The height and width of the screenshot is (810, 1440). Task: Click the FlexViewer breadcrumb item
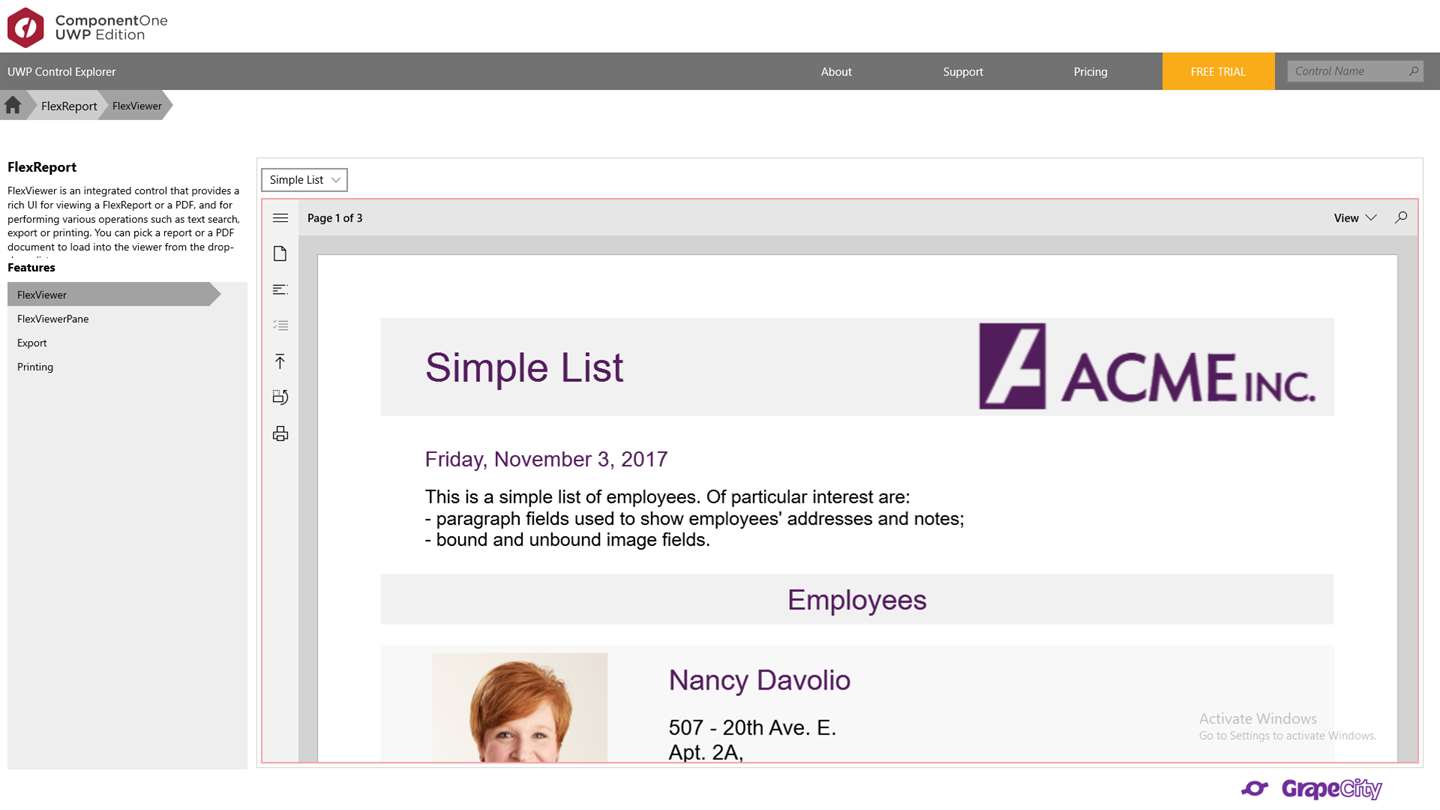[x=137, y=106]
